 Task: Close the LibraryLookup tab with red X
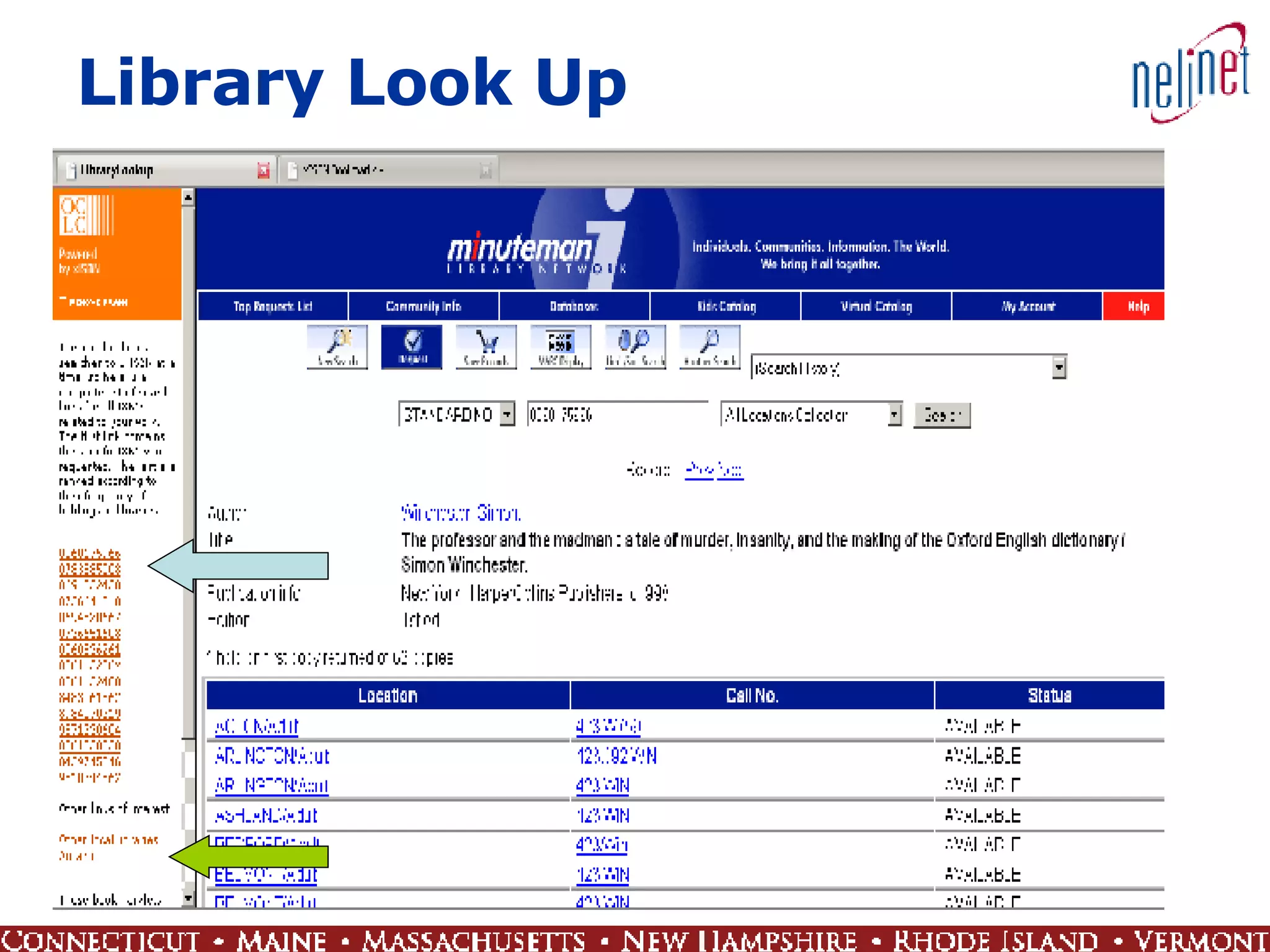click(x=264, y=170)
